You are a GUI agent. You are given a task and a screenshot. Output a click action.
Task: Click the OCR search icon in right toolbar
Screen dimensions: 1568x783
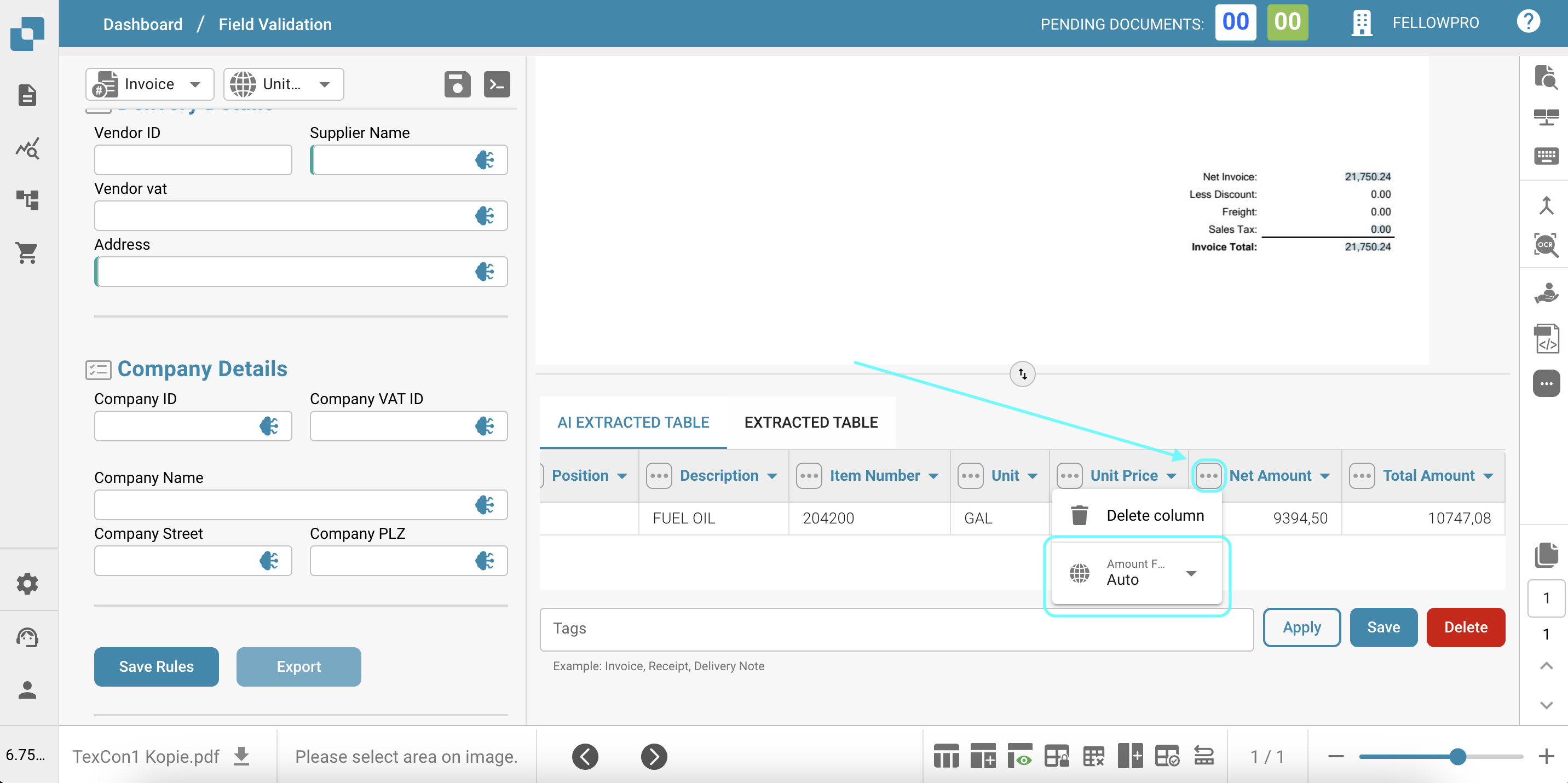(1546, 245)
